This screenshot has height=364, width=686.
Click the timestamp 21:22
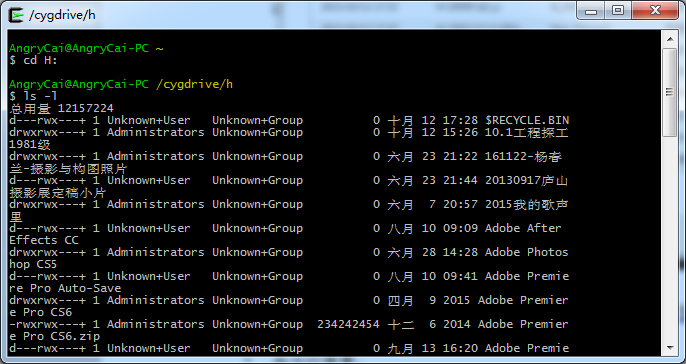[x=460, y=156]
